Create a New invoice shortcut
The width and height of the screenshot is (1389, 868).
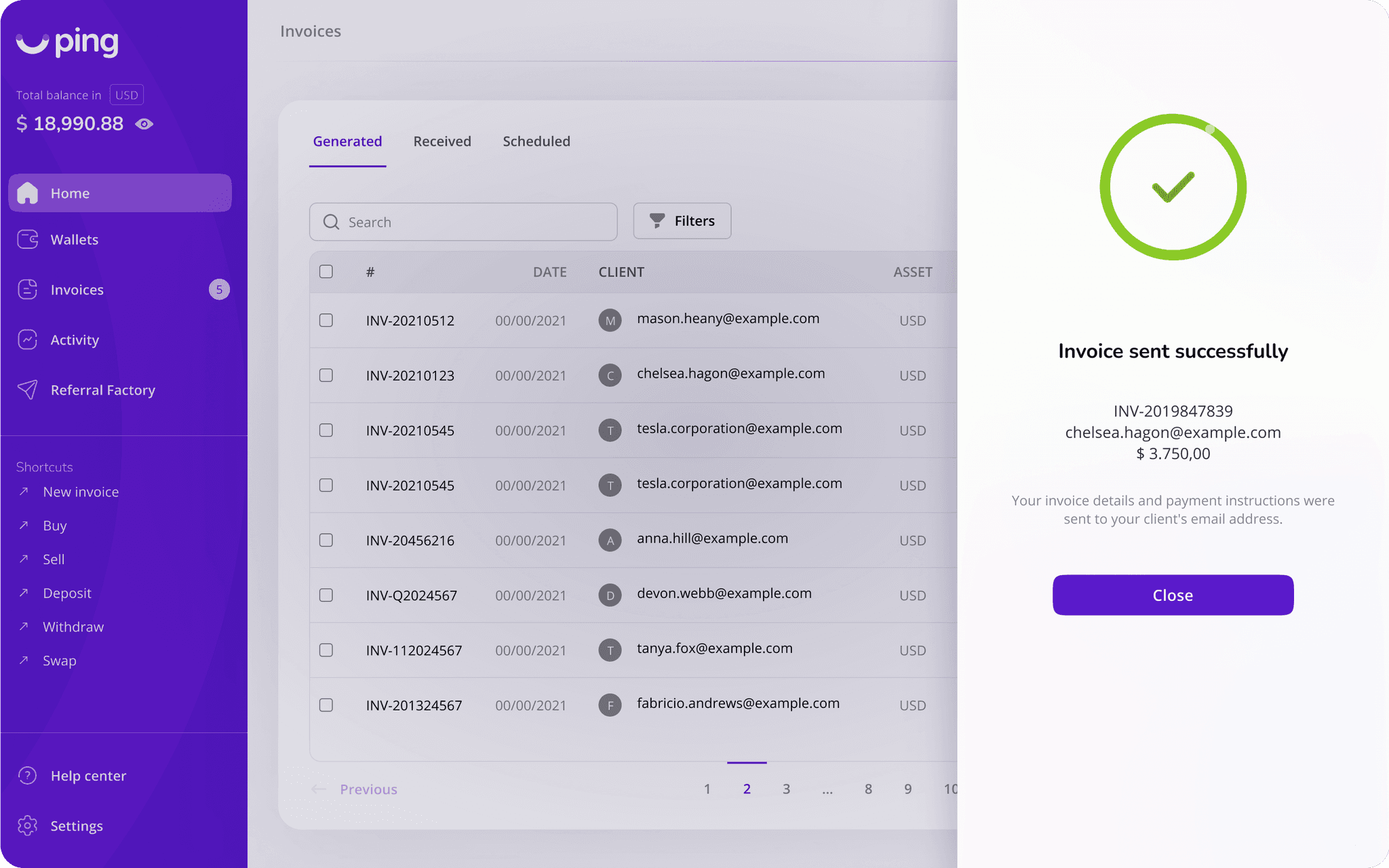(x=81, y=491)
